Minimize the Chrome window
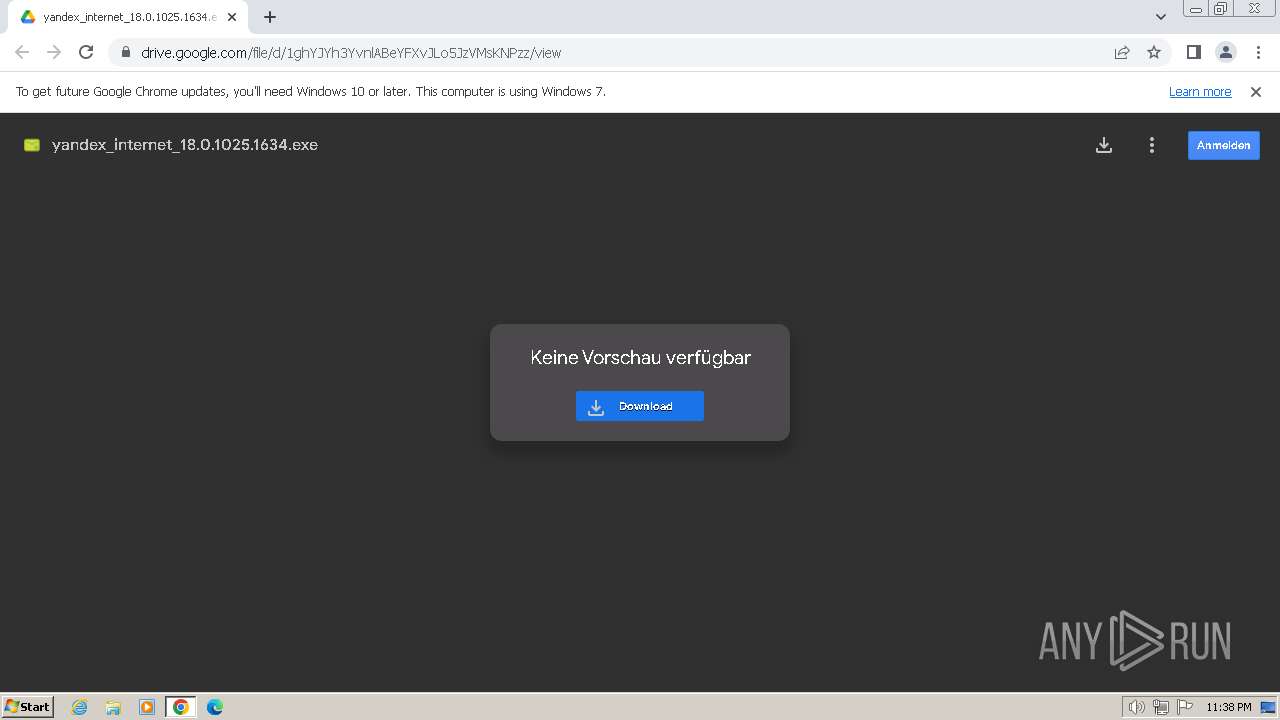This screenshot has width=1280, height=720. 1196,8
